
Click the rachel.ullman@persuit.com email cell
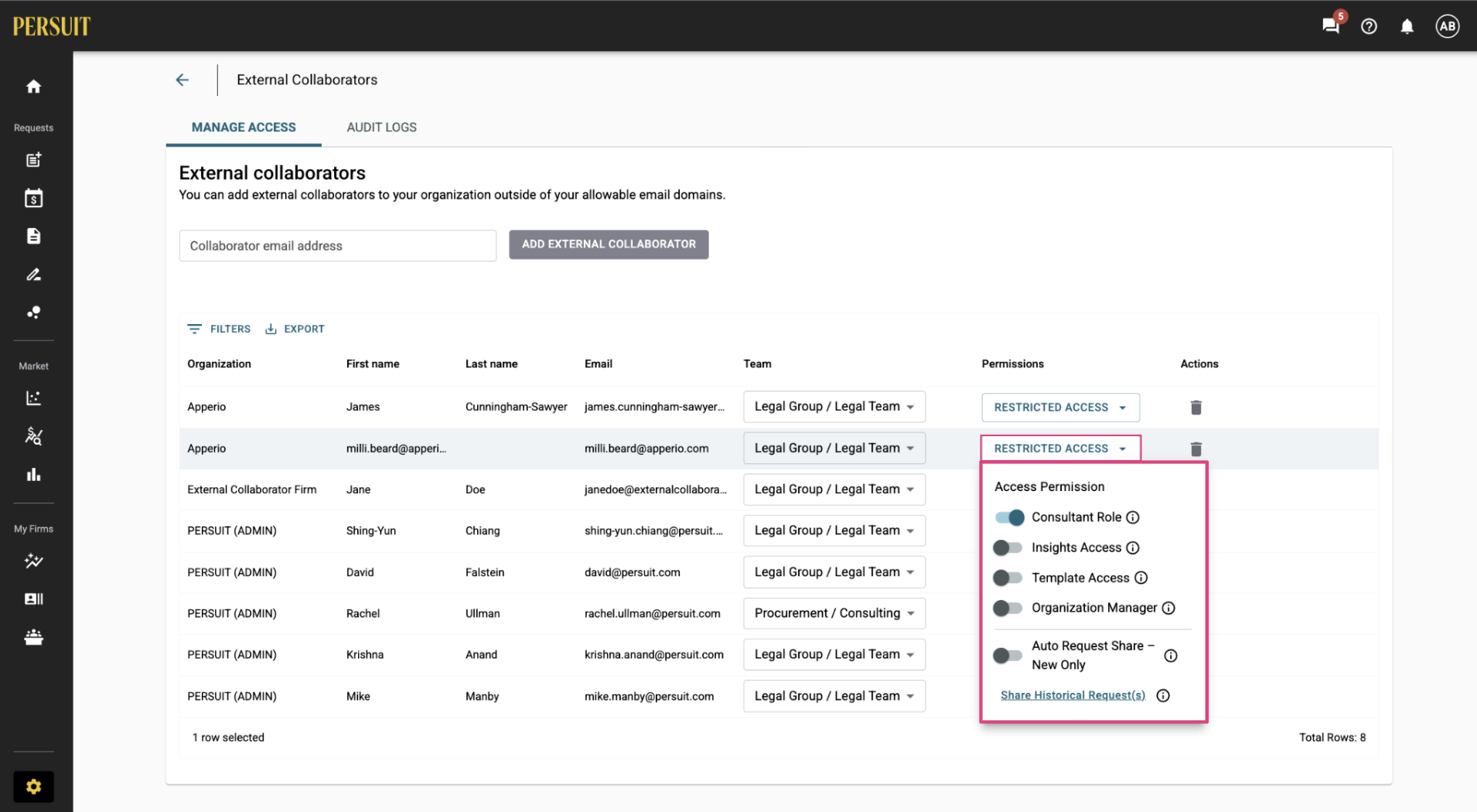[x=652, y=613]
